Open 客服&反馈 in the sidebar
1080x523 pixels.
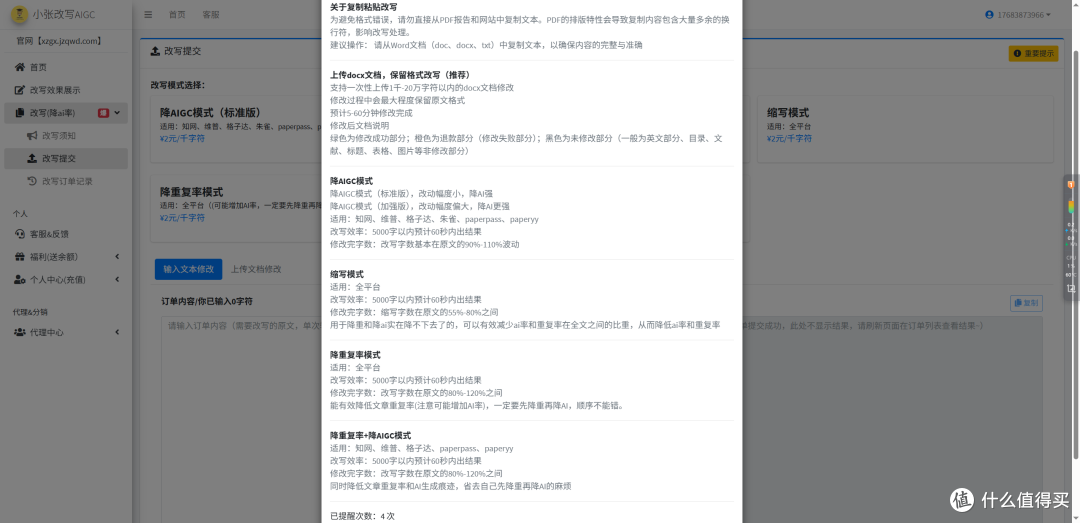[x=65, y=234]
